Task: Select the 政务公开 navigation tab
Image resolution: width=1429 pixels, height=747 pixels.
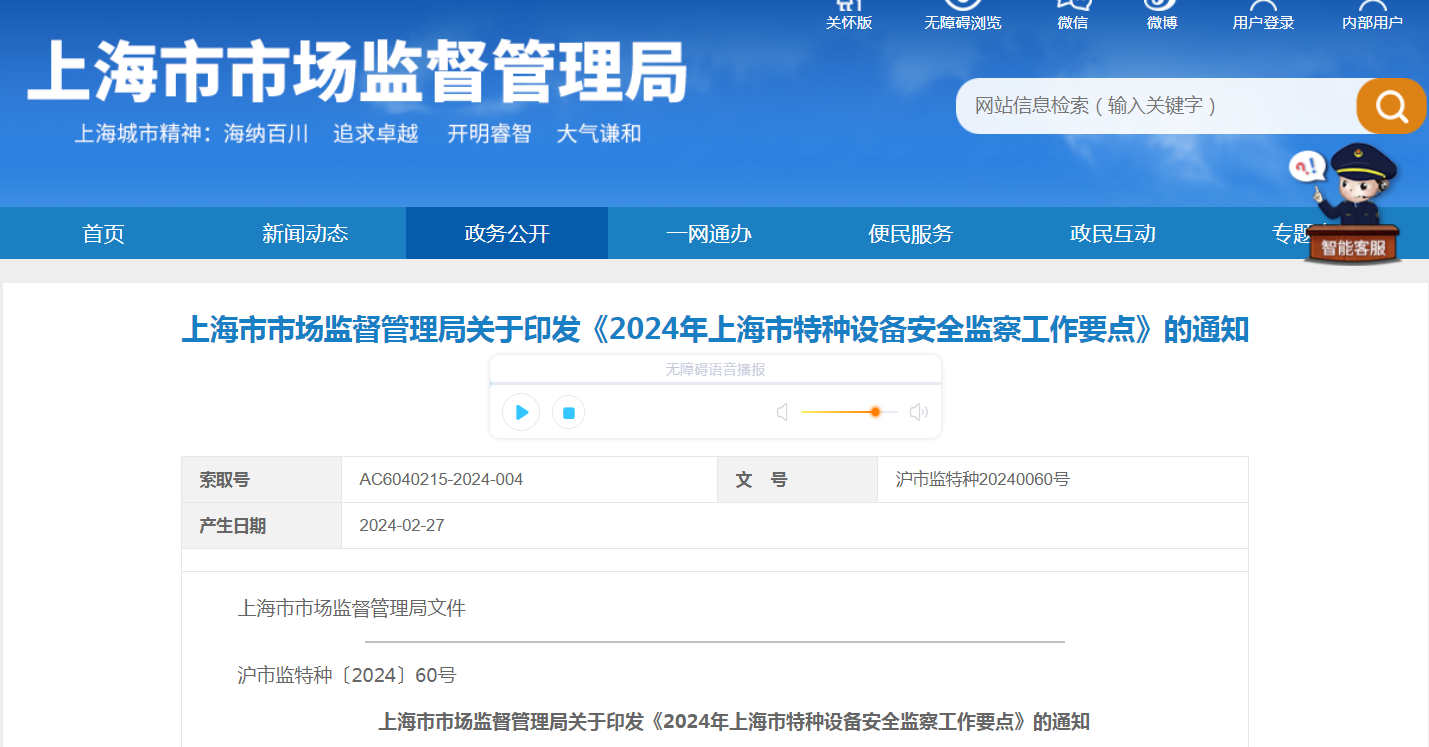Action: click(x=507, y=233)
